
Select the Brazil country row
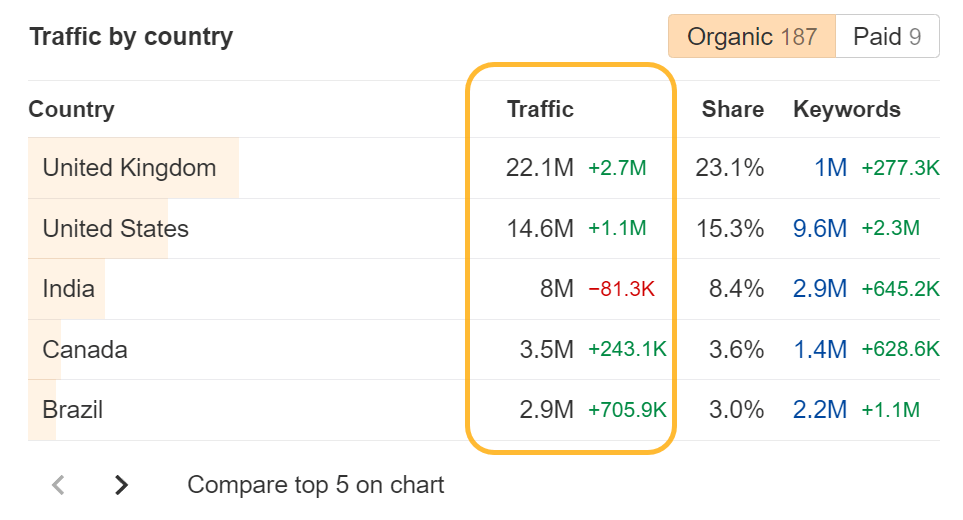tap(72, 410)
